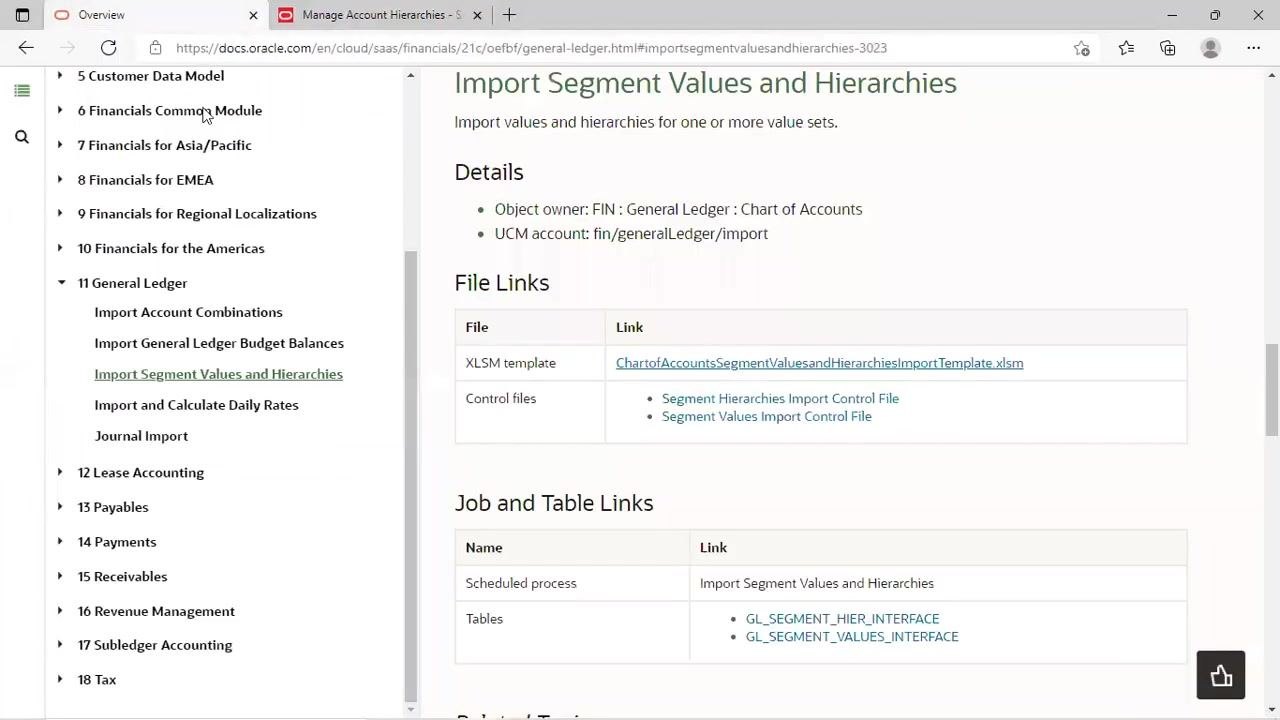Open the documentation search icon
The image size is (1280, 720).
coord(22,137)
